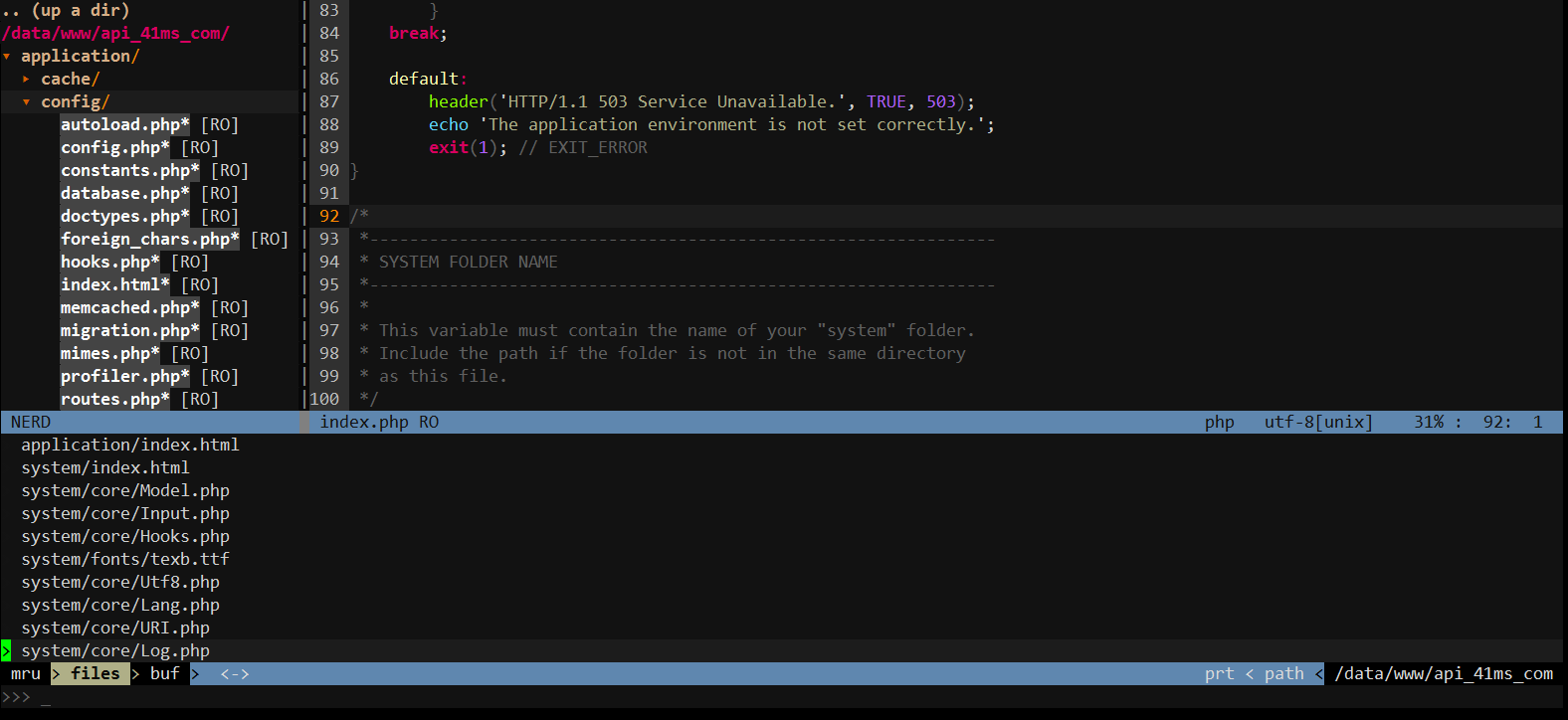Open index.html in the config folder
Screen dimensions: 1568x720
click(x=114, y=285)
